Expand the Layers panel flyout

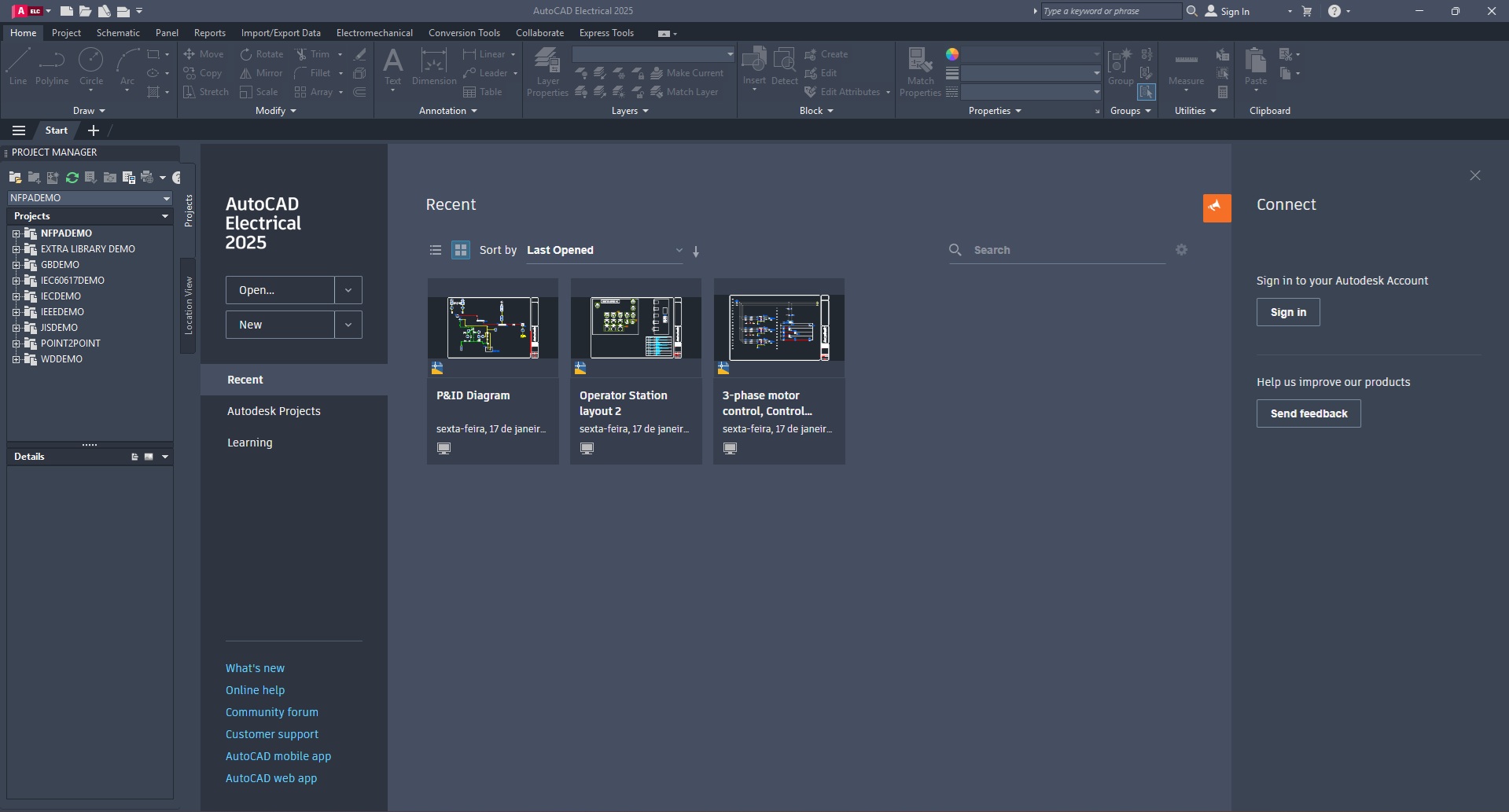pos(630,111)
